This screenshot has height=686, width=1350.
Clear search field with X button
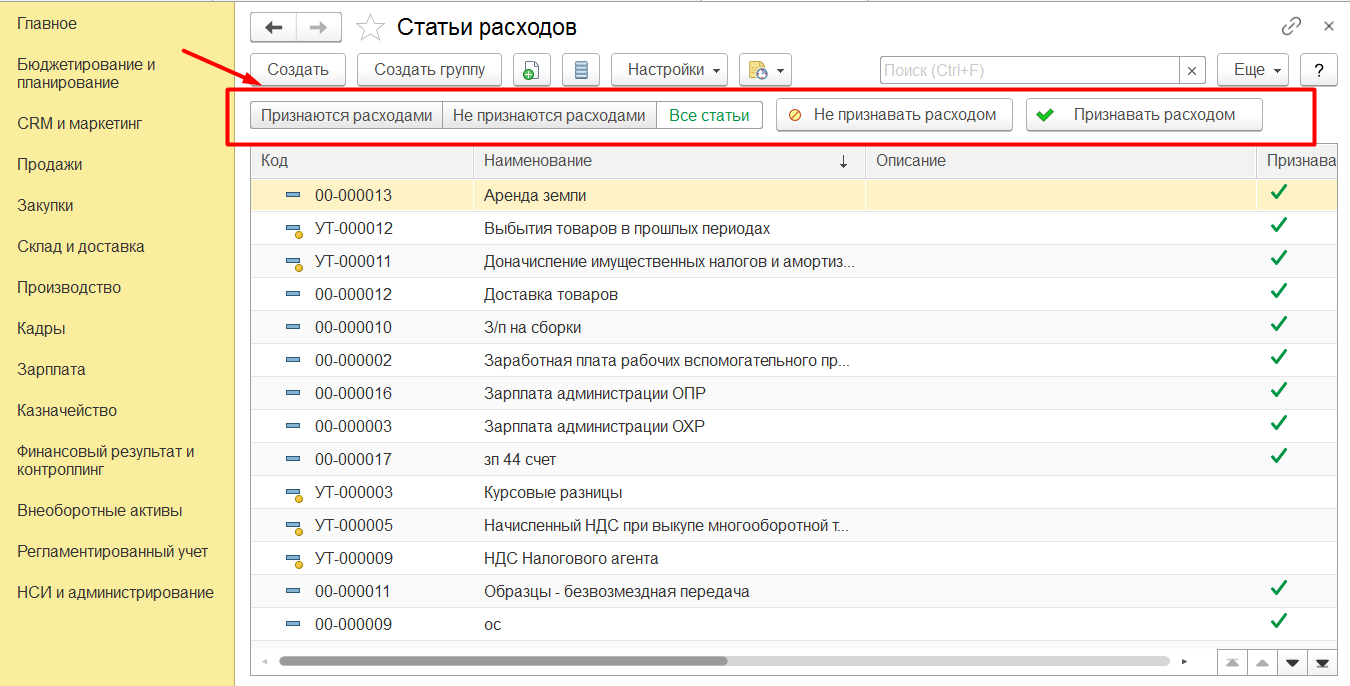[x=1192, y=70]
